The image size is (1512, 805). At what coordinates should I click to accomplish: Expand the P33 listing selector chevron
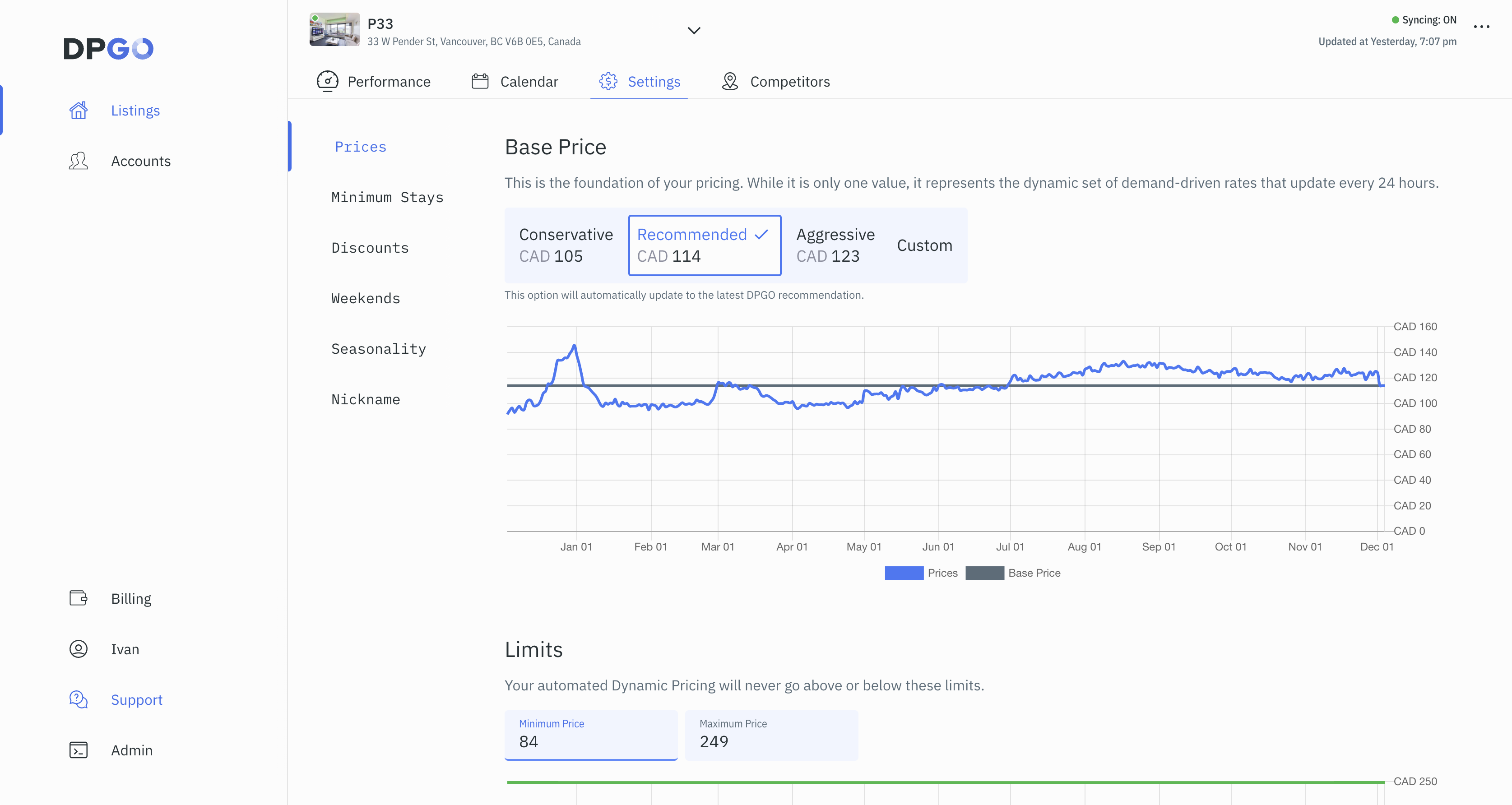click(694, 31)
